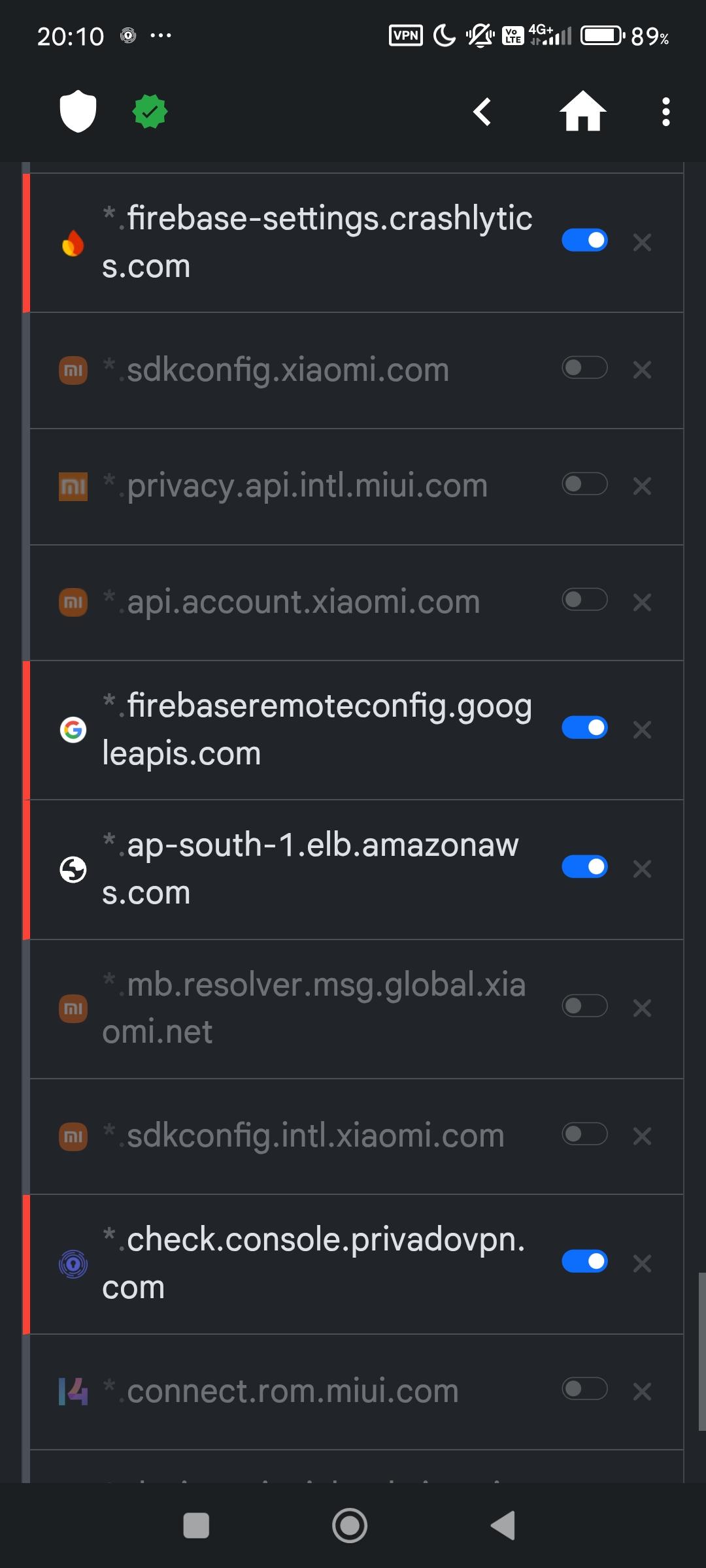Select the sdkconfig.intl.xiaomi.com domain text
This screenshot has width=706, height=1568.
[x=315, y=1136]
